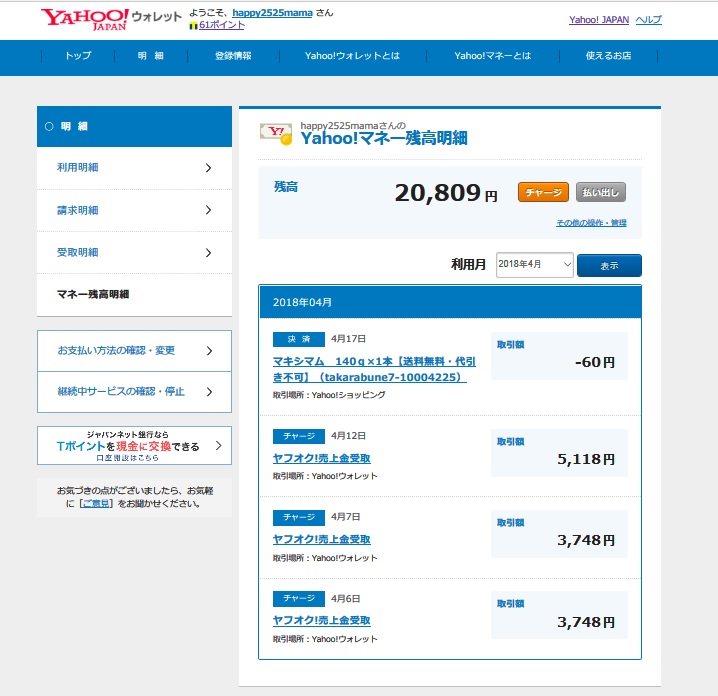
Task: Open the 利用月 2018年4月 dropdown
Action: pos(534,265)
